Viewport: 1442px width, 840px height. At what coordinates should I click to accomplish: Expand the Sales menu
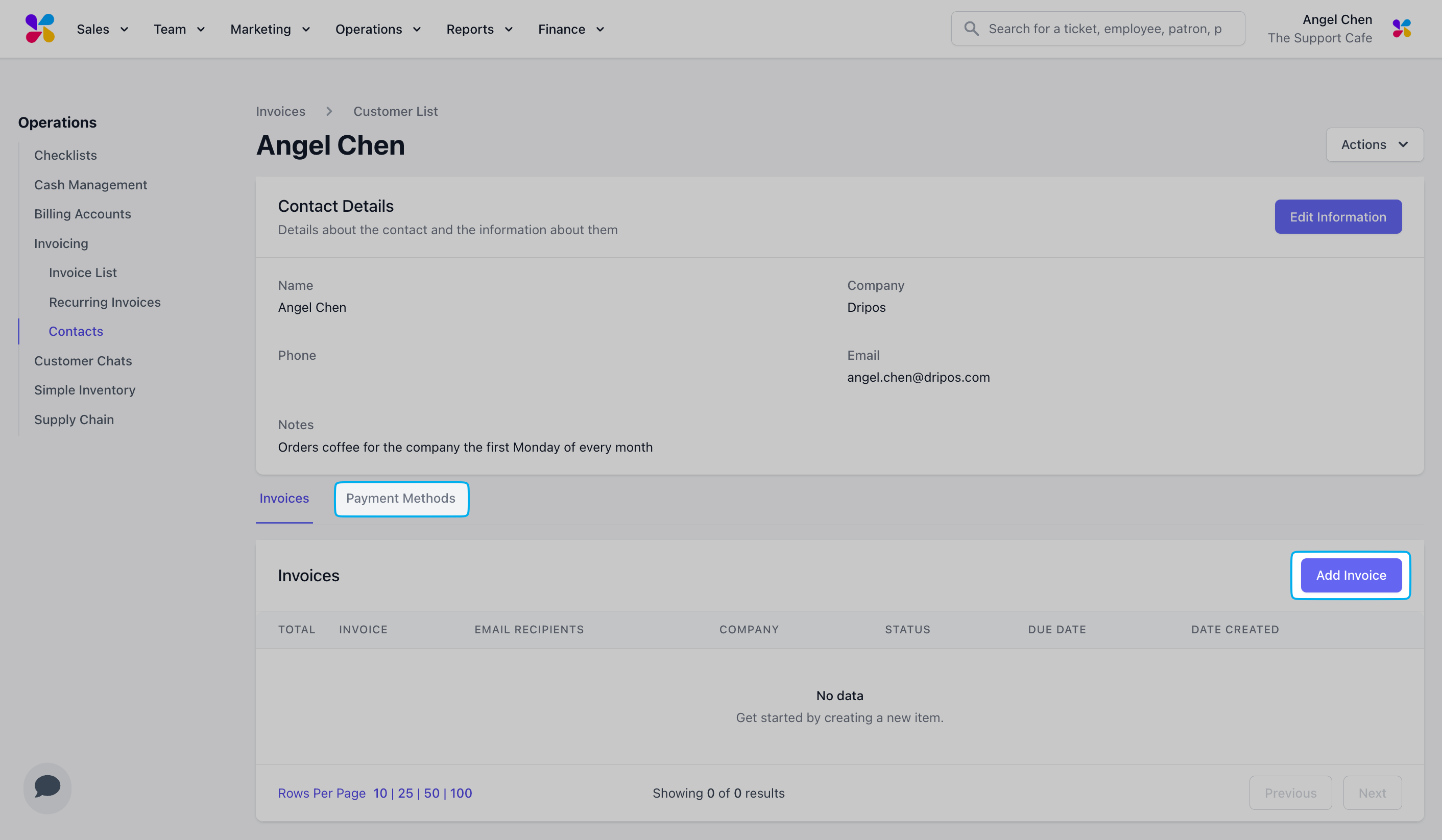pos(103,29)
